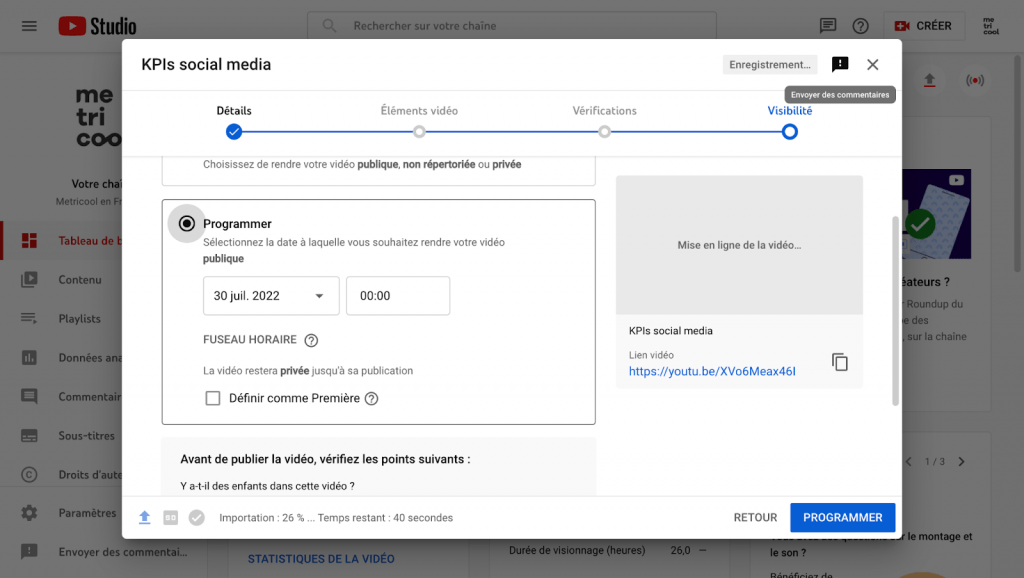This screenshot has width=1024, height=578.
Task: Open the 30 juil. 2022 date dropdown
Action: click(x=271, y=296)
